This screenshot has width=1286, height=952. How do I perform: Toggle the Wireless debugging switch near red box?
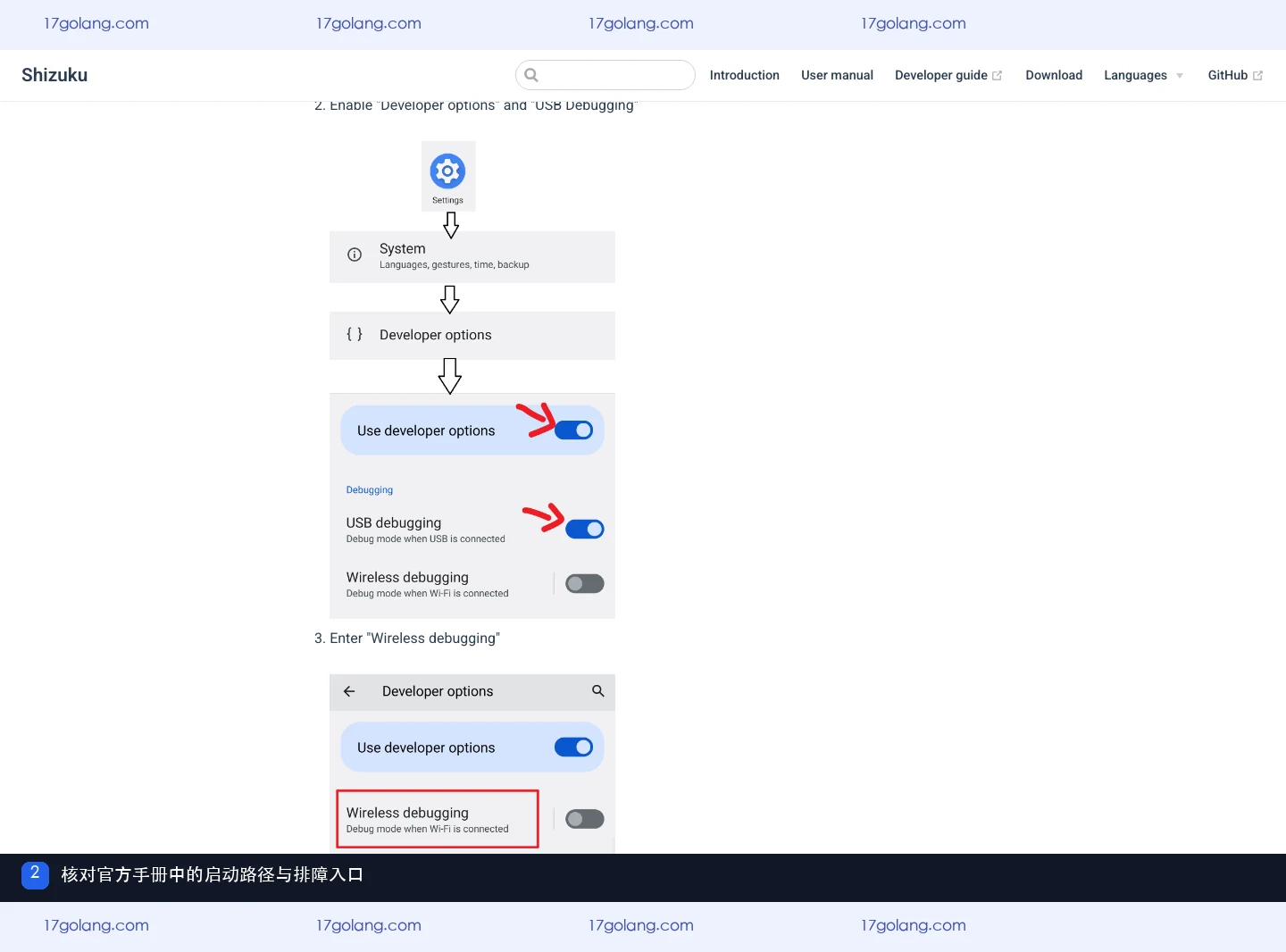click(585, 819)
